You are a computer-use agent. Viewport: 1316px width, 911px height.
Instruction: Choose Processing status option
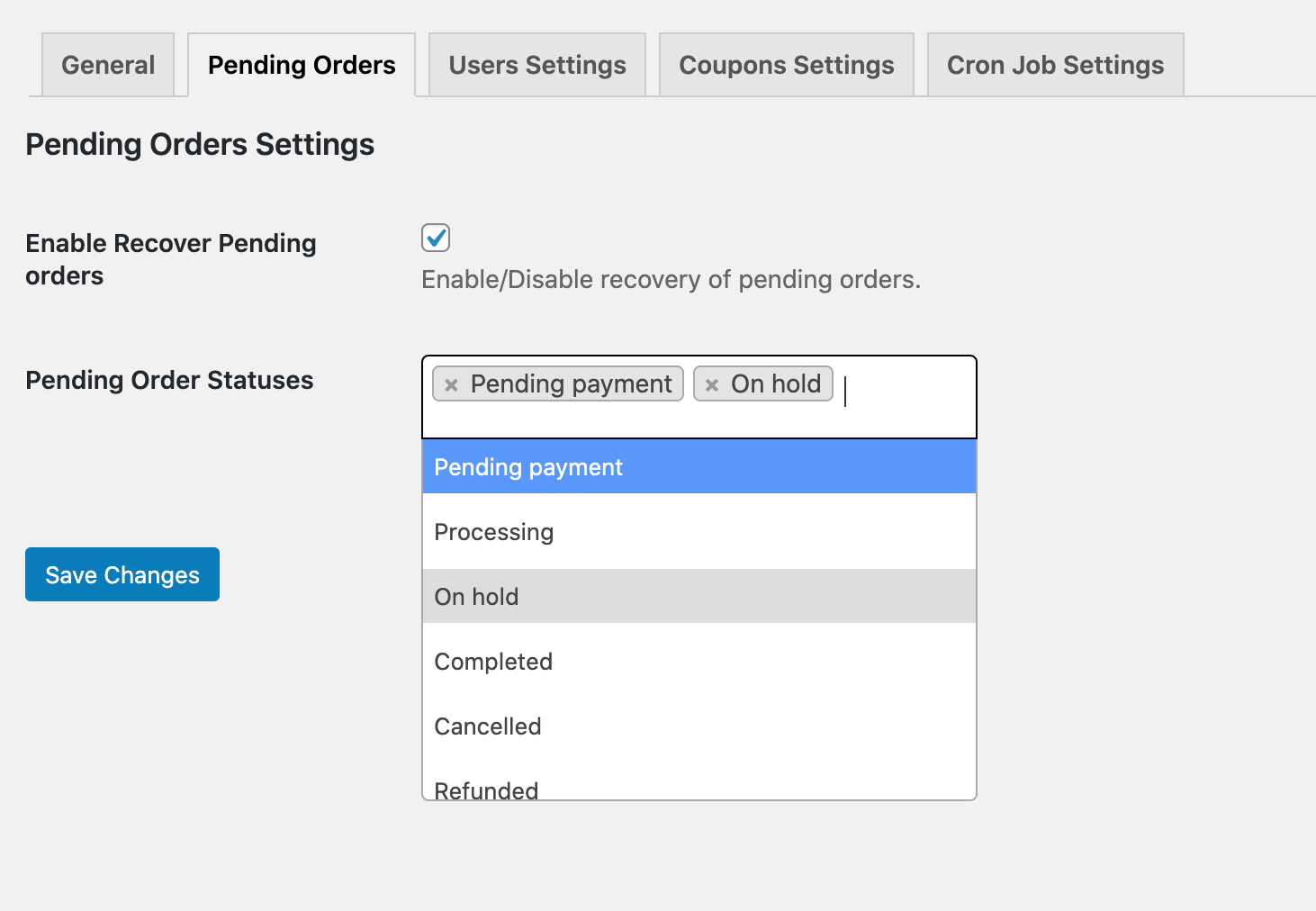tap(699, 532)
